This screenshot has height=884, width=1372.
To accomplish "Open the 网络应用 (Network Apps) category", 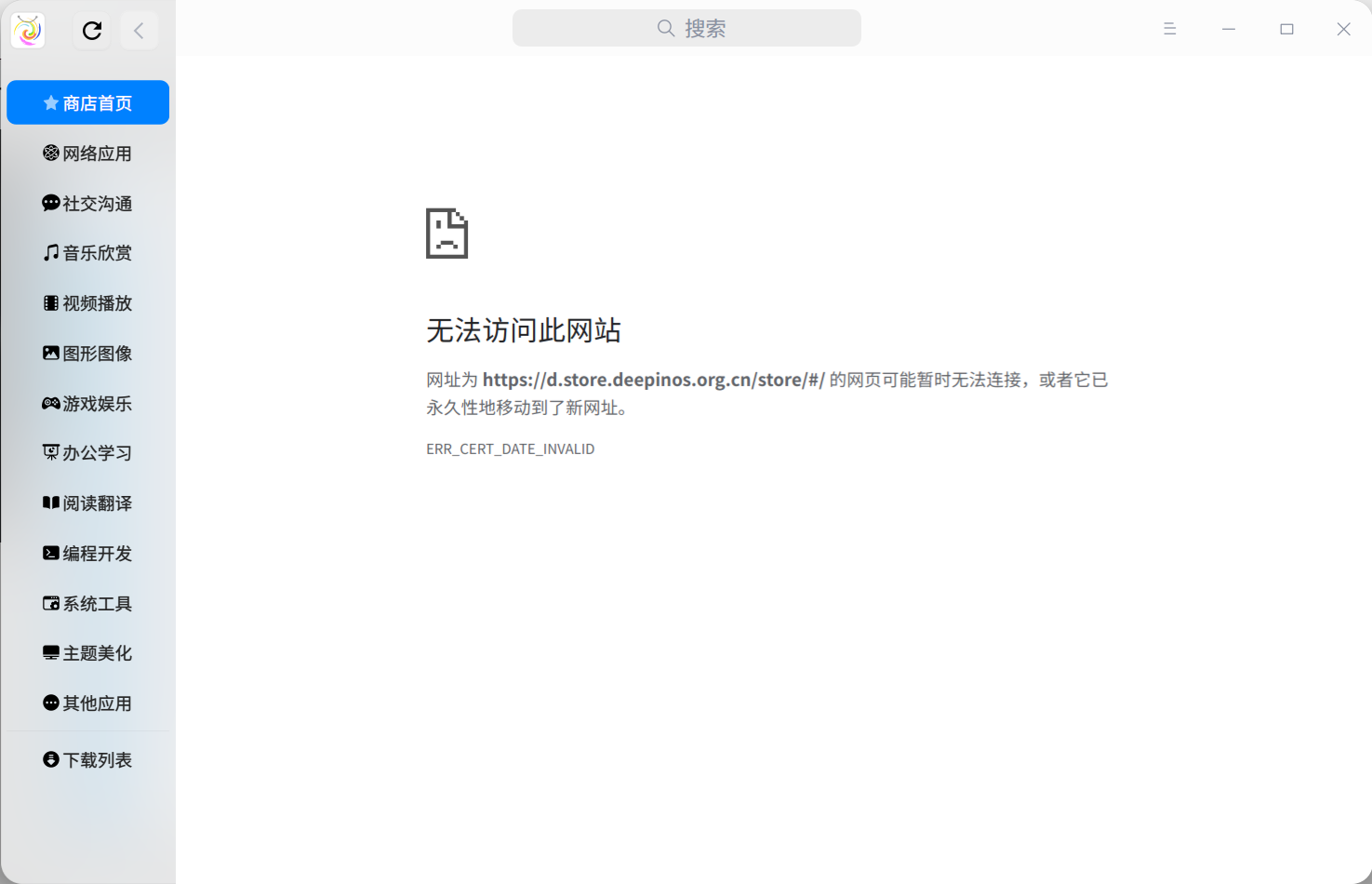I will click(x=87, y=153).
